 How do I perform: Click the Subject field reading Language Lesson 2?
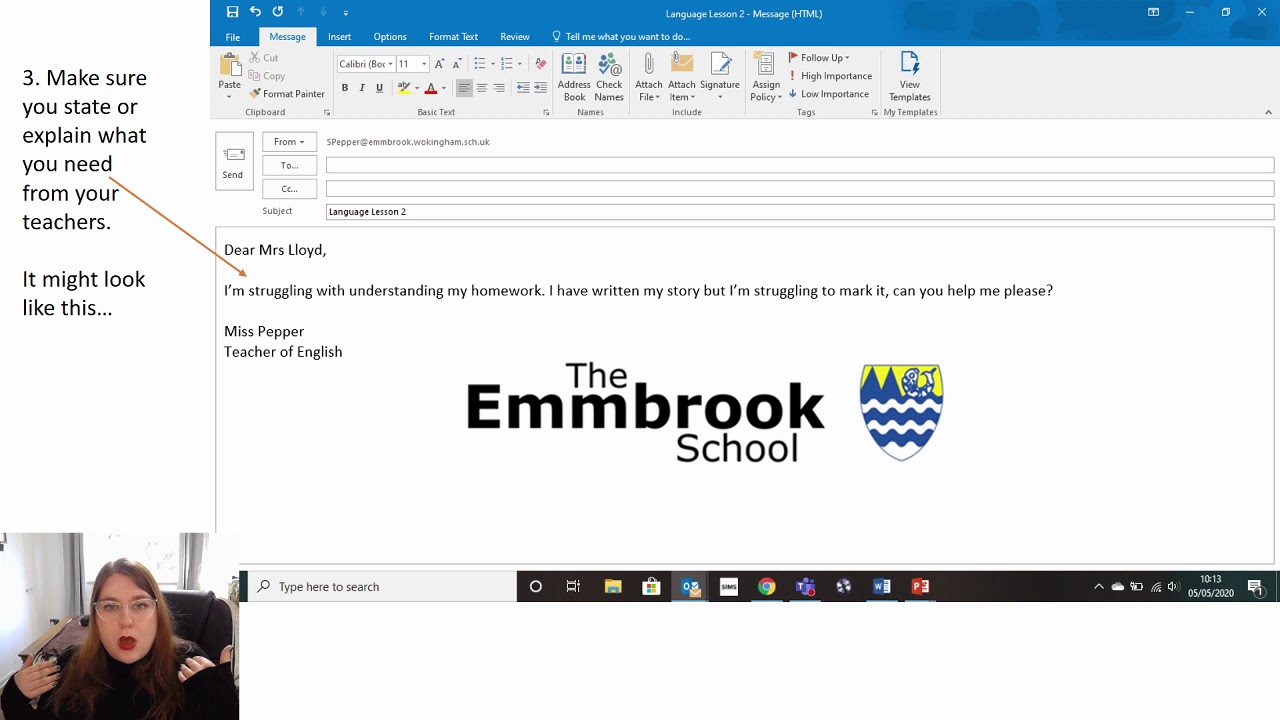coord(800,211)
